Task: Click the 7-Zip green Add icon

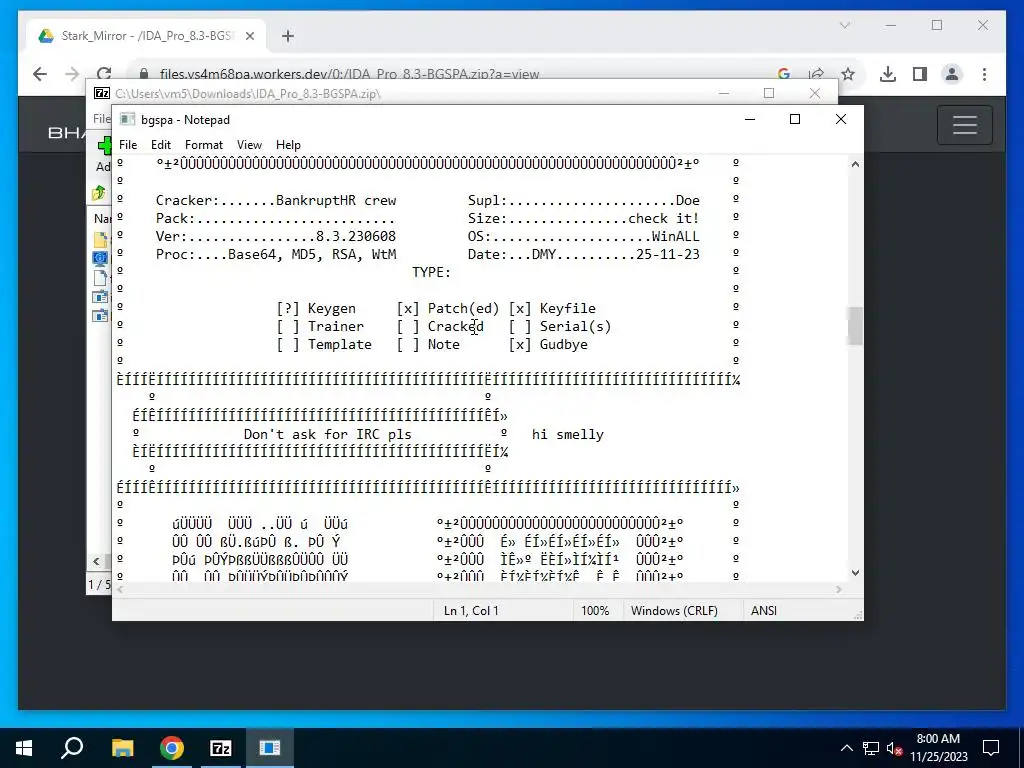Action: 104,145
